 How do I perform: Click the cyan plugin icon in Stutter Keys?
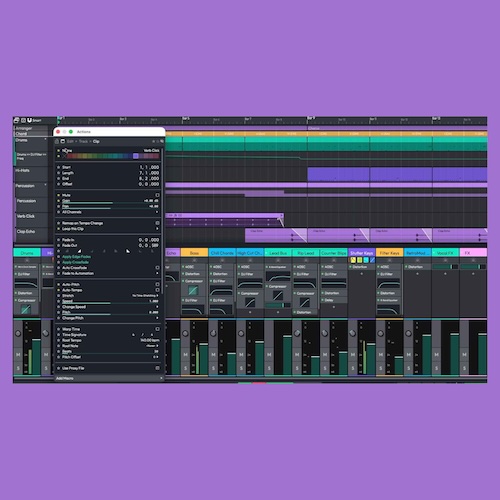coord(366,260)
